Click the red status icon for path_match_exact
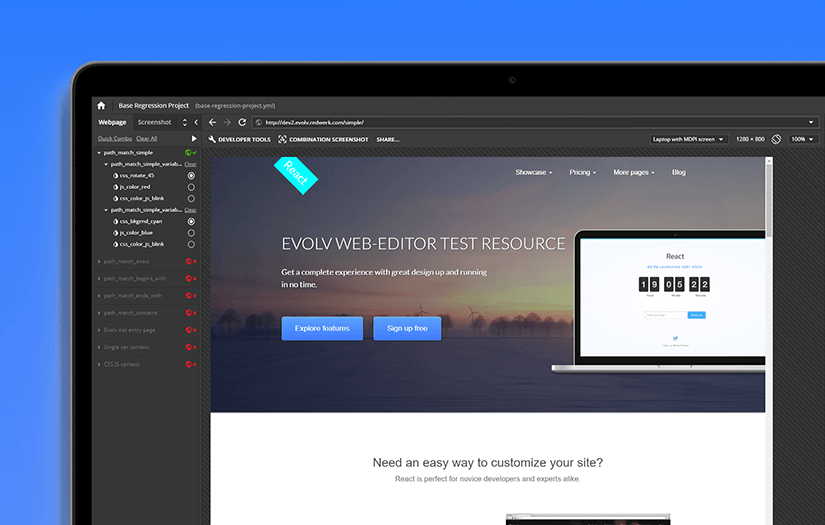Image resolution: width=825 pixels, height=525 pixels. [x=190, y=261]
